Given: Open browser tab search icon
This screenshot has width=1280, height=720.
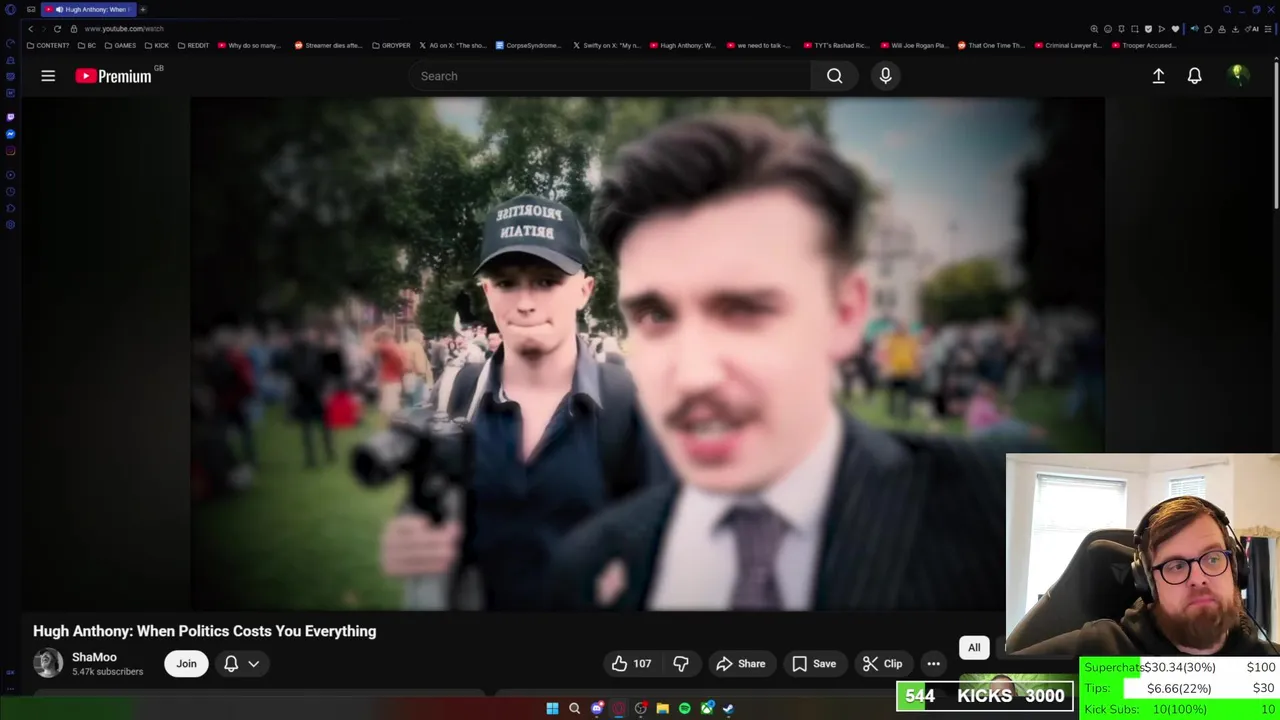Looking at the screenshot, I should pyautogui.click(x=1227, y=10).
